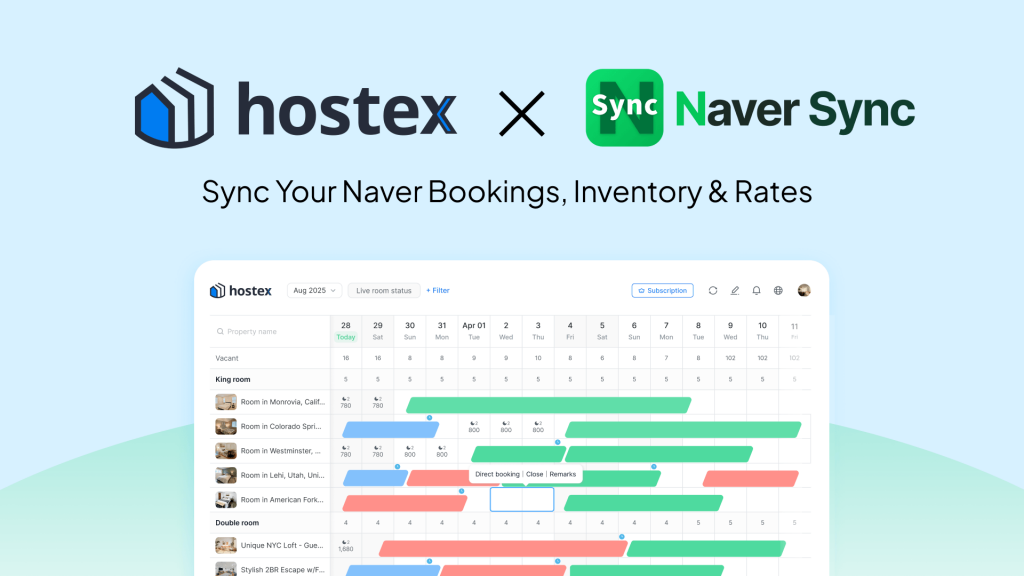This screenshot has width=1024, height=576.
Task: Select the Apr 01 Tue date column
Action: coord(474,331)
